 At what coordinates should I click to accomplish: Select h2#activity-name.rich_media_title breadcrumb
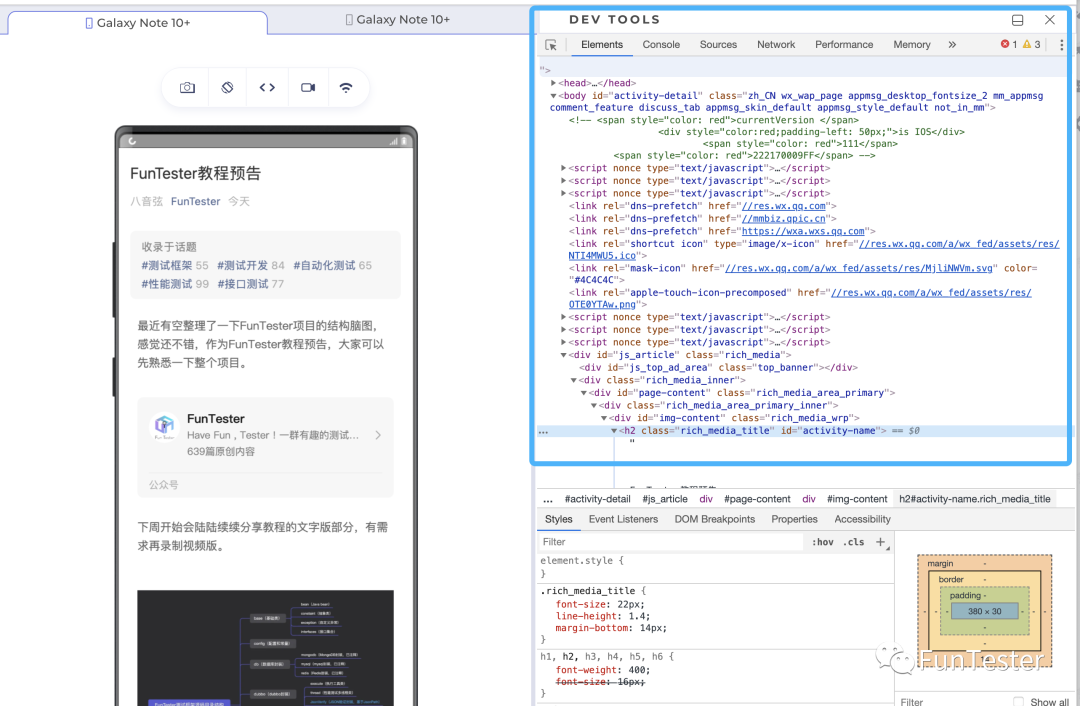975,499
